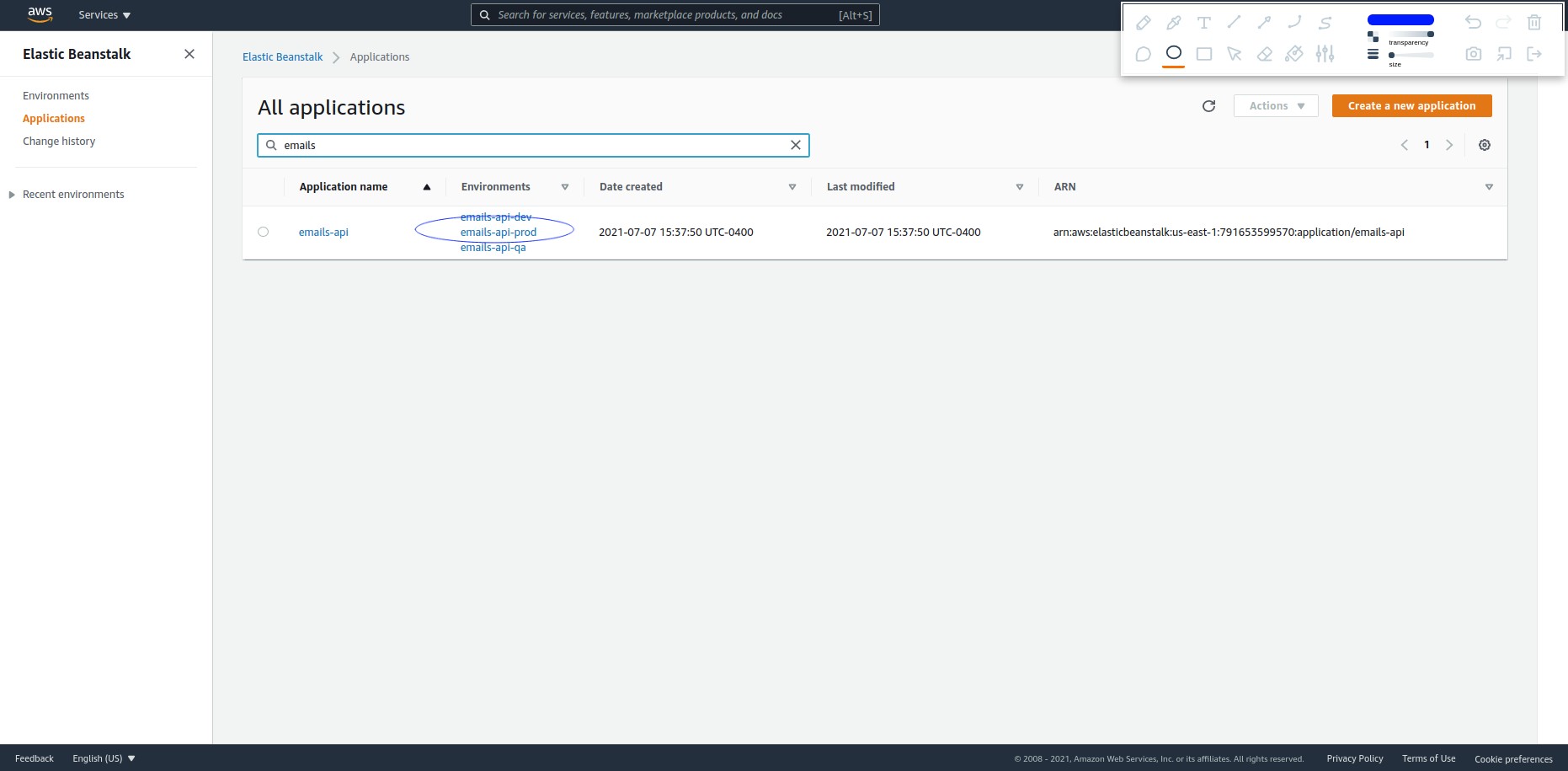Image resolution: width=1568 pixels, height=771 pixels.
Task: Open table preferences gear icon
Action: tap(1485, 145)
